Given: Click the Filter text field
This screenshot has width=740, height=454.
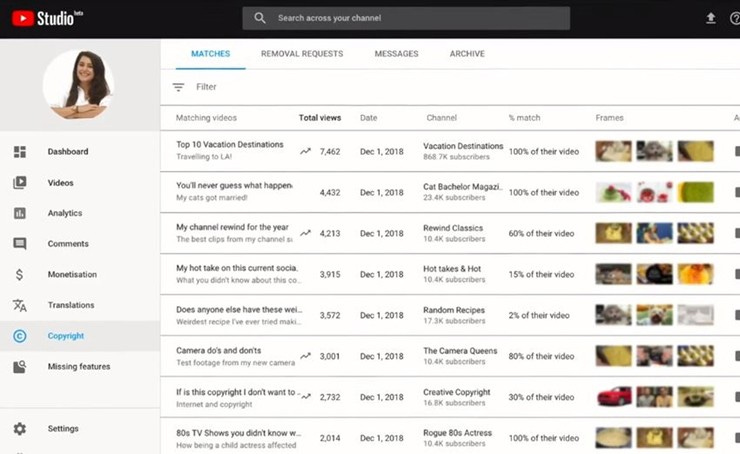Looking at the screenshot, I should pos(206,87).
